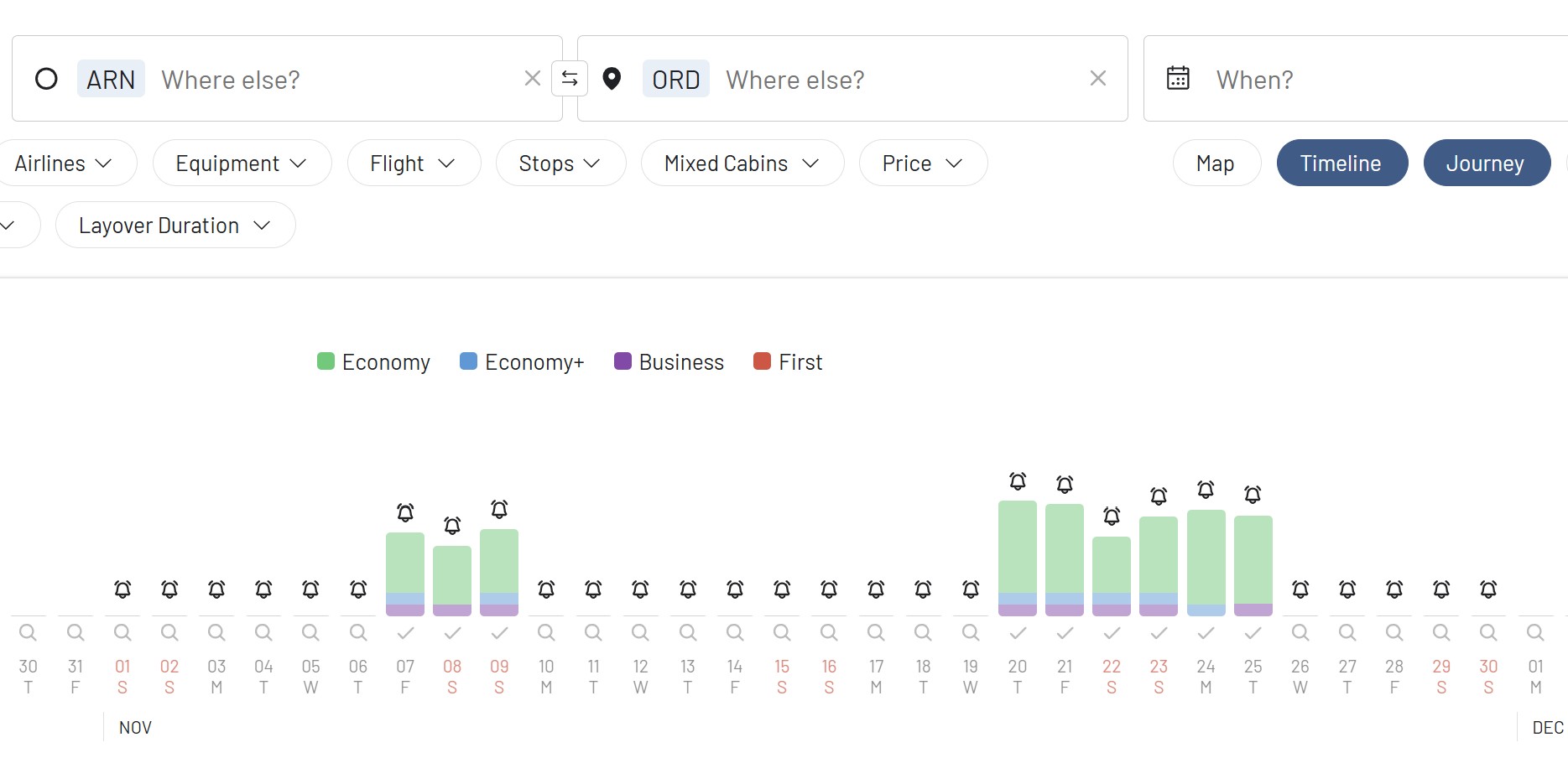Screen dimensions: 1568x758
Task: Expand the Equipment filter dropdown
Action: click(242, 164)
